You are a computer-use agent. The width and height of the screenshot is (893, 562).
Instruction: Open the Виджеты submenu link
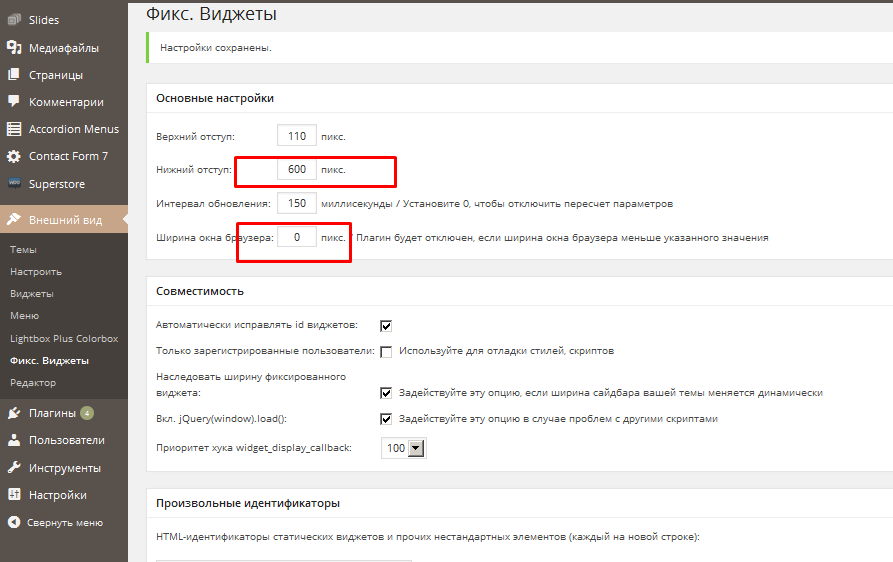tap(32, 294)
